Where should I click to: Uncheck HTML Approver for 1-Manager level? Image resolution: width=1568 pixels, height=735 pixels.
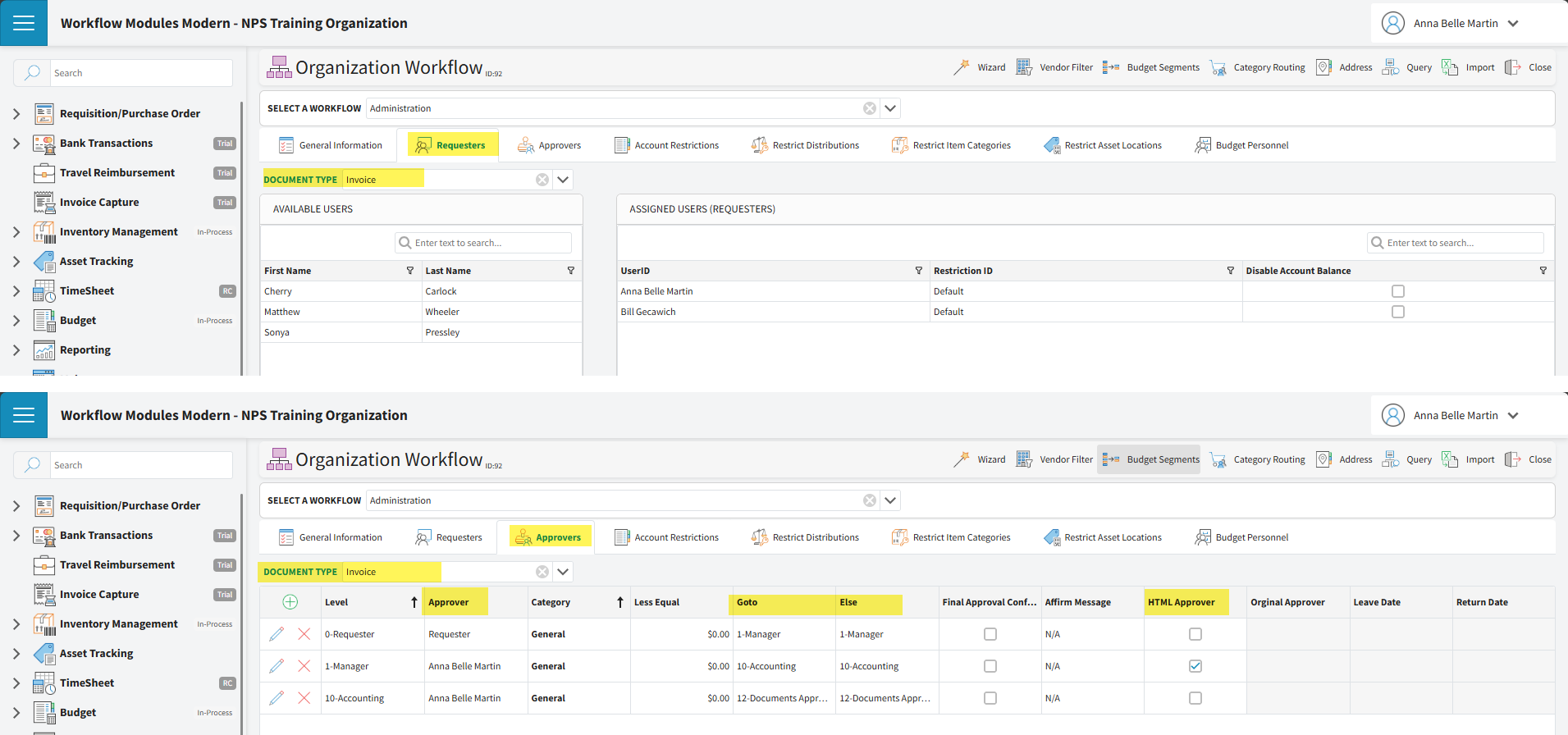1195,666
